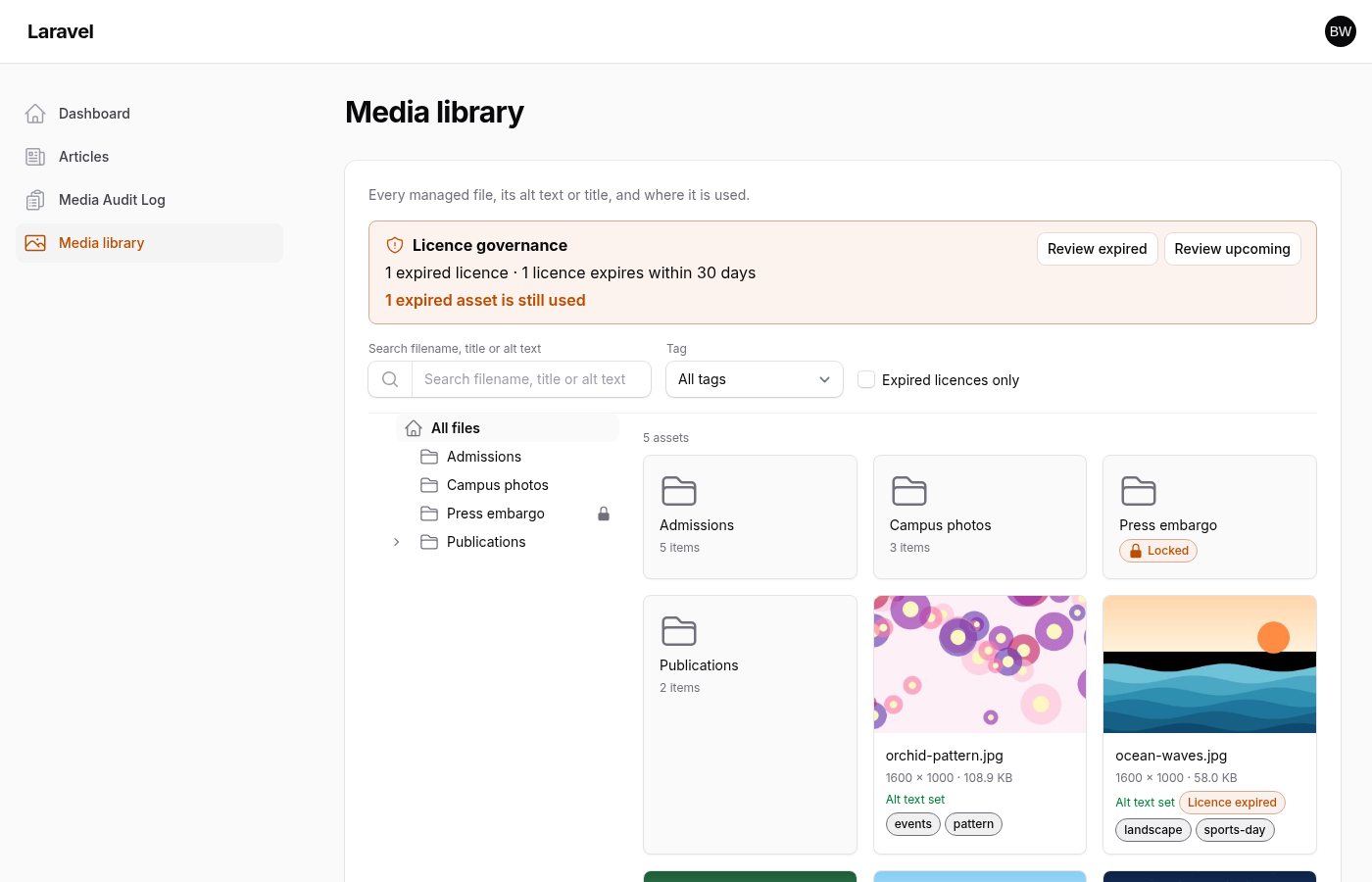Enable the Expired licences only checkbox
Viewport: 1372px width, 882px height.
point(866,379)
